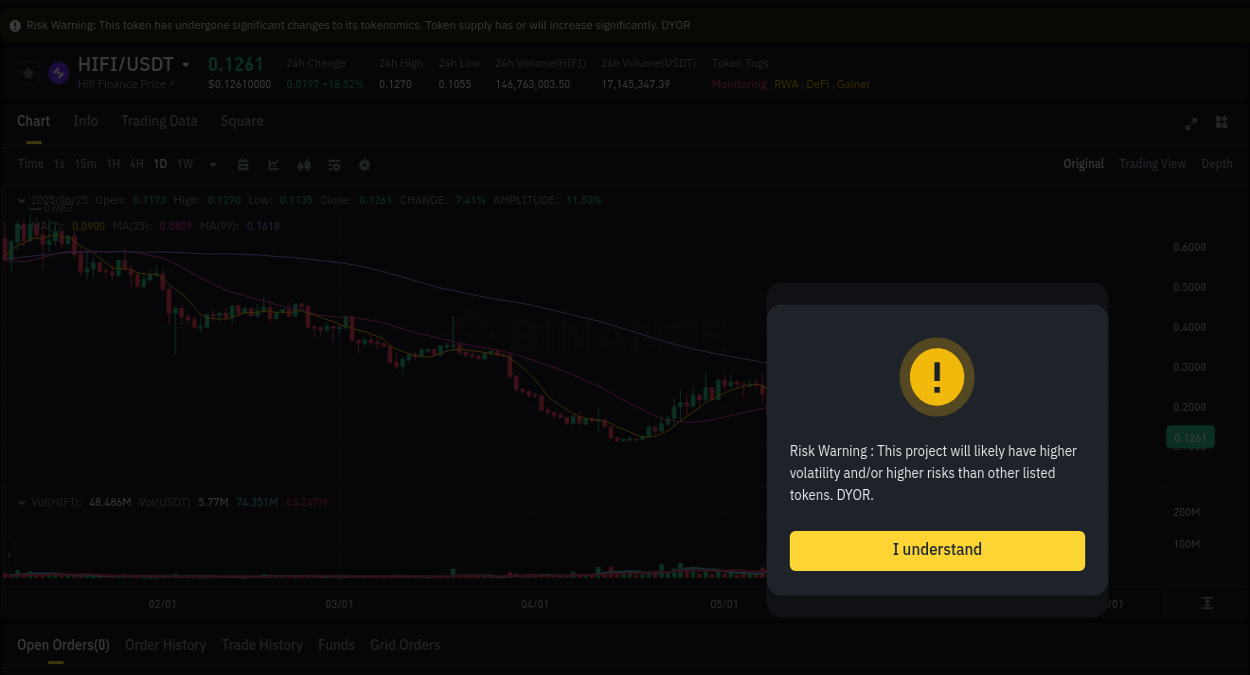Open the calendar date range picker icon
Screen dimensions: 1250x675
click(243, 164)
